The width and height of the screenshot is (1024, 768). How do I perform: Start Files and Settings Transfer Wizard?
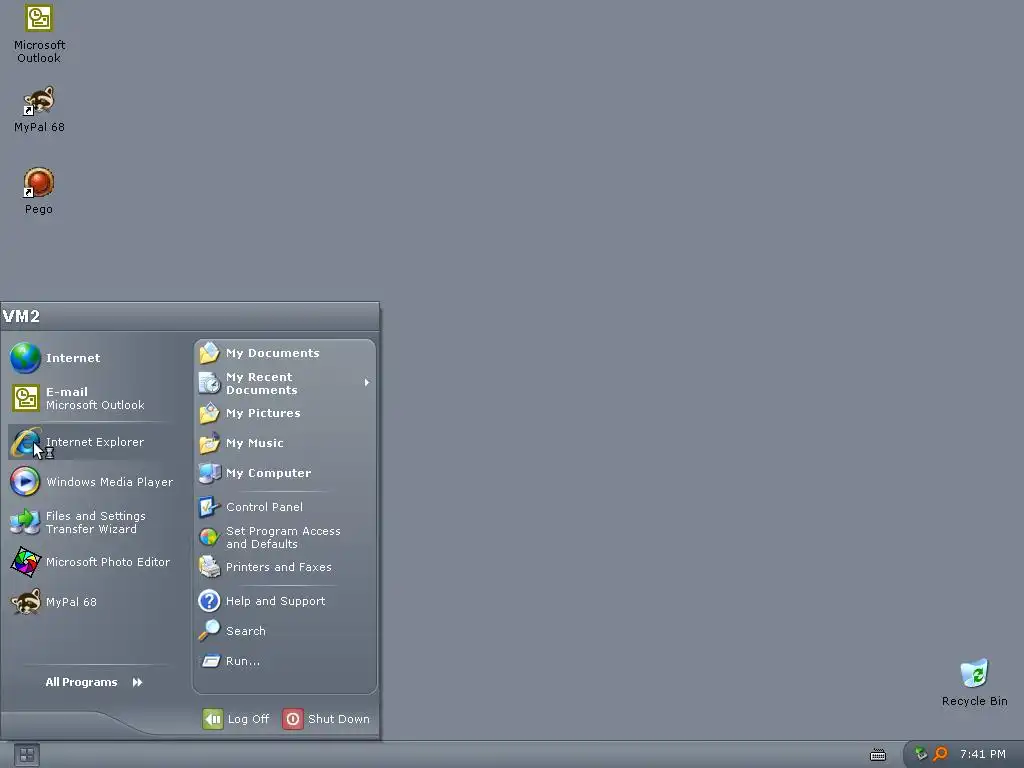coord(91,522)
